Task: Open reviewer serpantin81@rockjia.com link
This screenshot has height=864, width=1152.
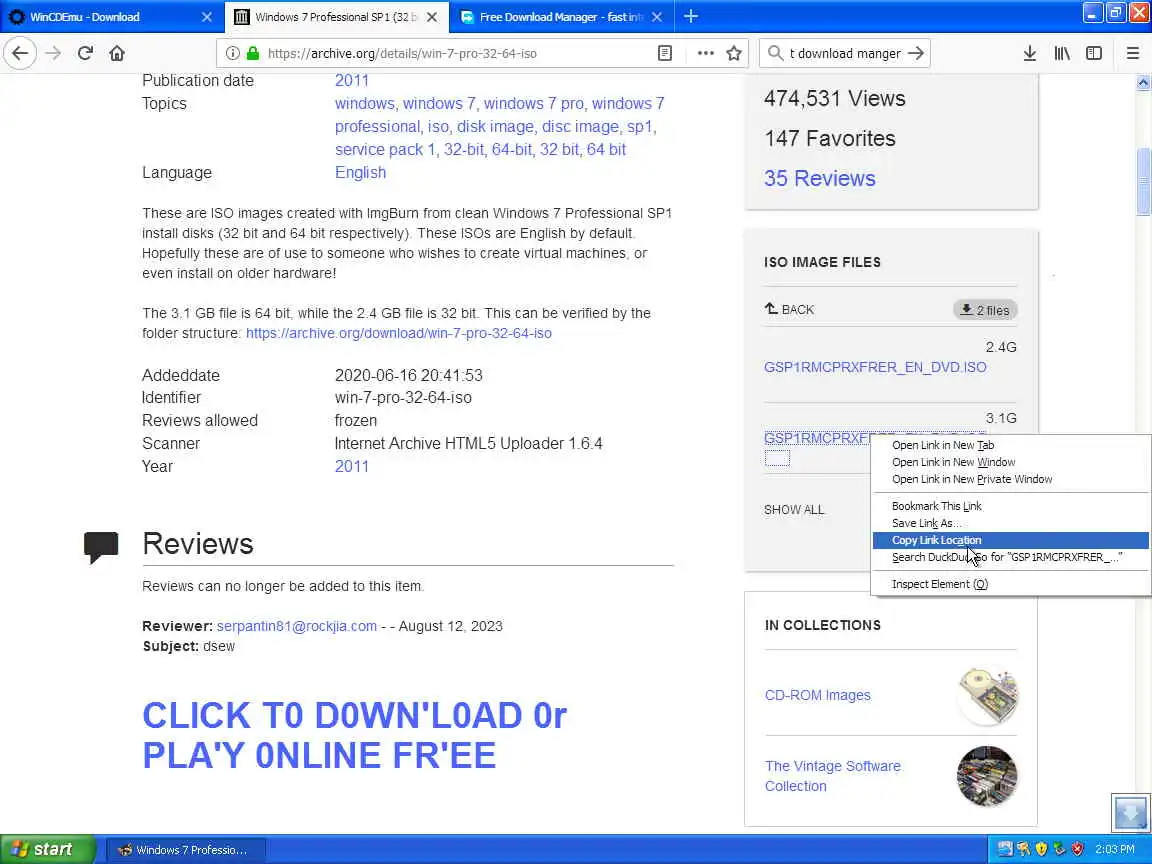Action: (x=297, y=626)
